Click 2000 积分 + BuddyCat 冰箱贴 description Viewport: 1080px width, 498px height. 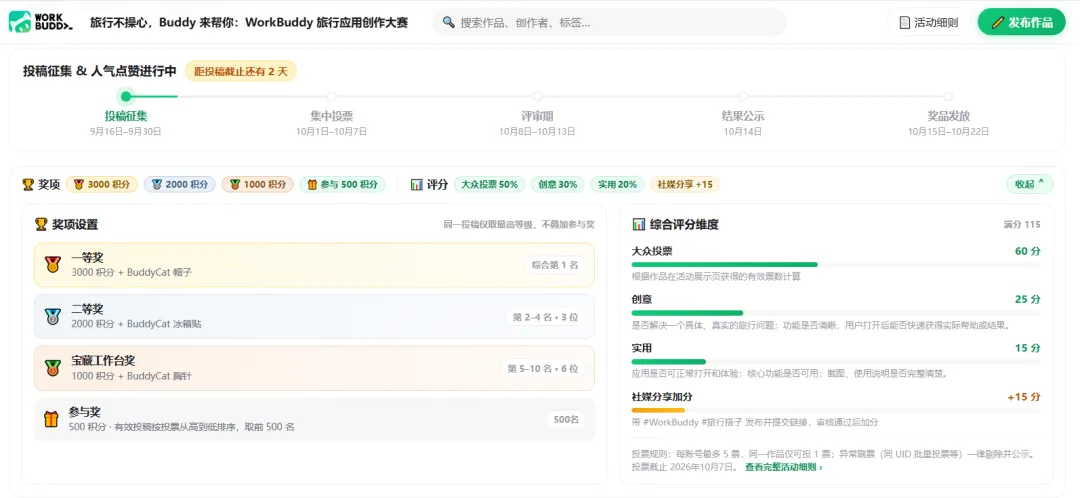click(136, 324)
